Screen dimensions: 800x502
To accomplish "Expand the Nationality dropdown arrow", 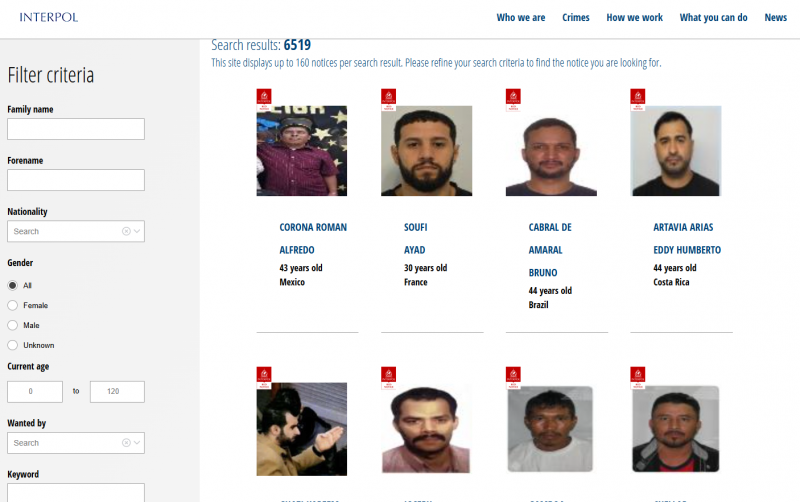I will point(137,231).
